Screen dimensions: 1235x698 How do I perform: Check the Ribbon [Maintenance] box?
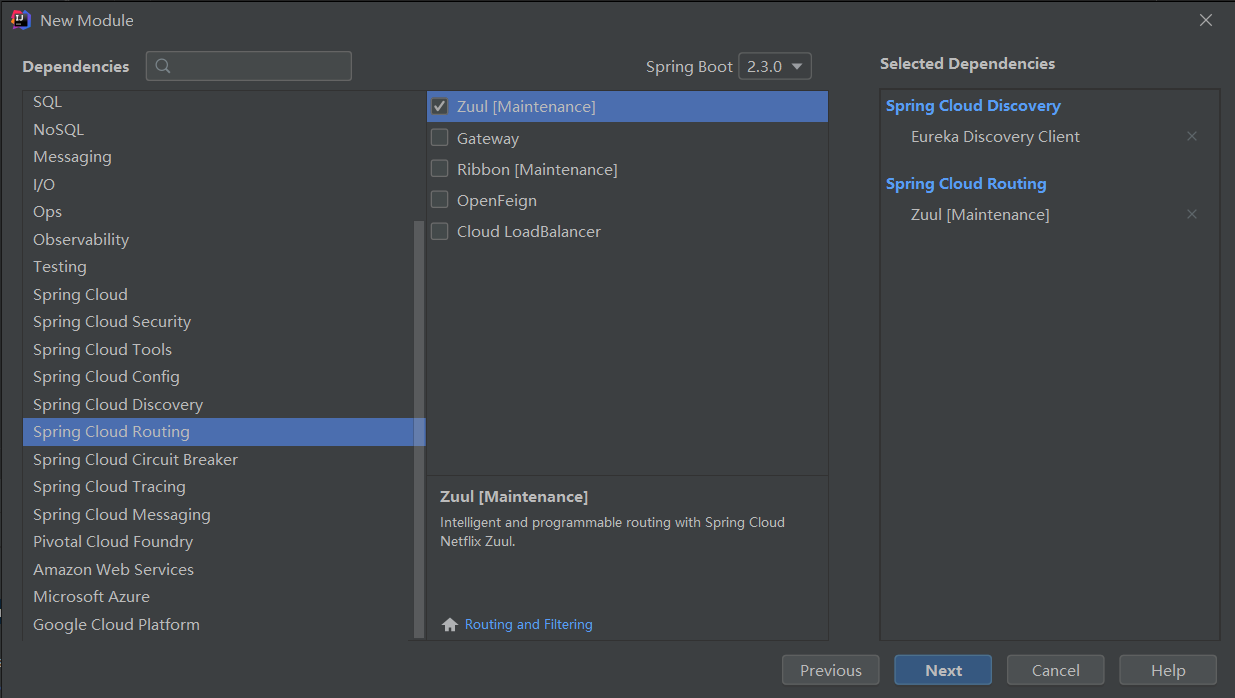pos(439,168)
